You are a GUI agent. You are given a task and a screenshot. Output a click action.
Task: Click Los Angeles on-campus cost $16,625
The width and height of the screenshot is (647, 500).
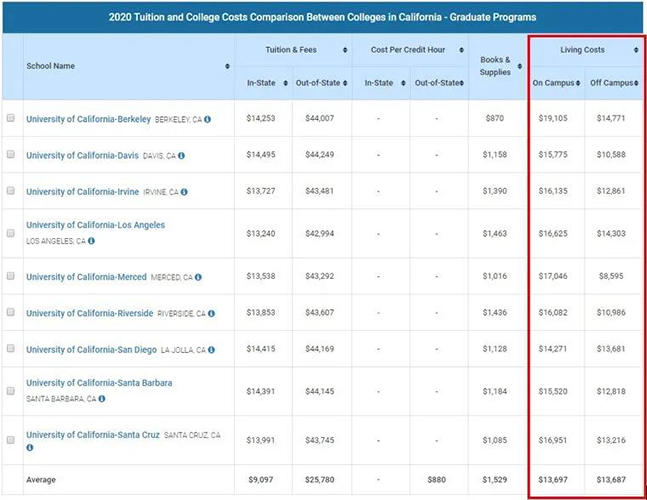(553, 233)
